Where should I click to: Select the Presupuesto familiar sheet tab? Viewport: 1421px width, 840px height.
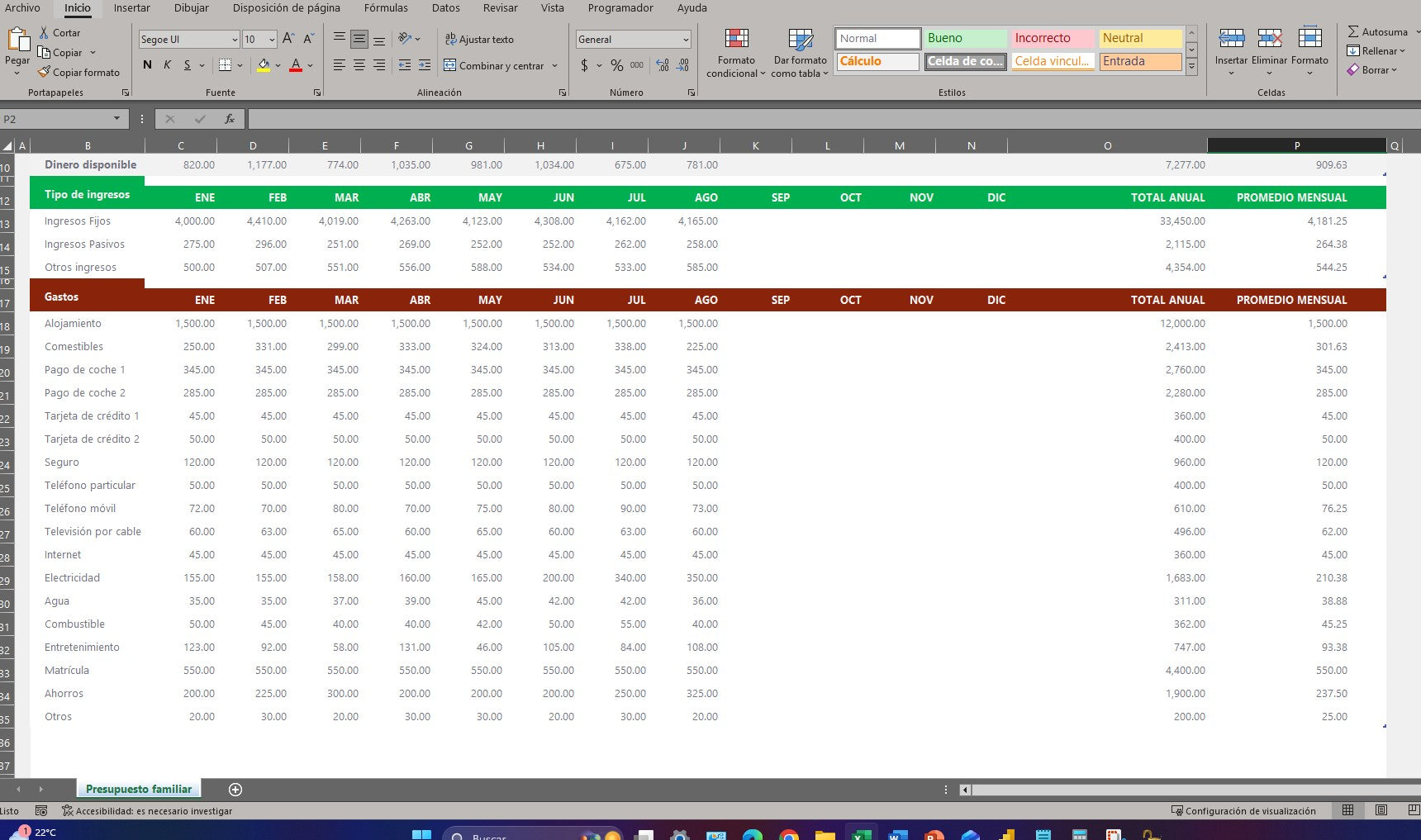pyautogui.click(x=139, y=789)
